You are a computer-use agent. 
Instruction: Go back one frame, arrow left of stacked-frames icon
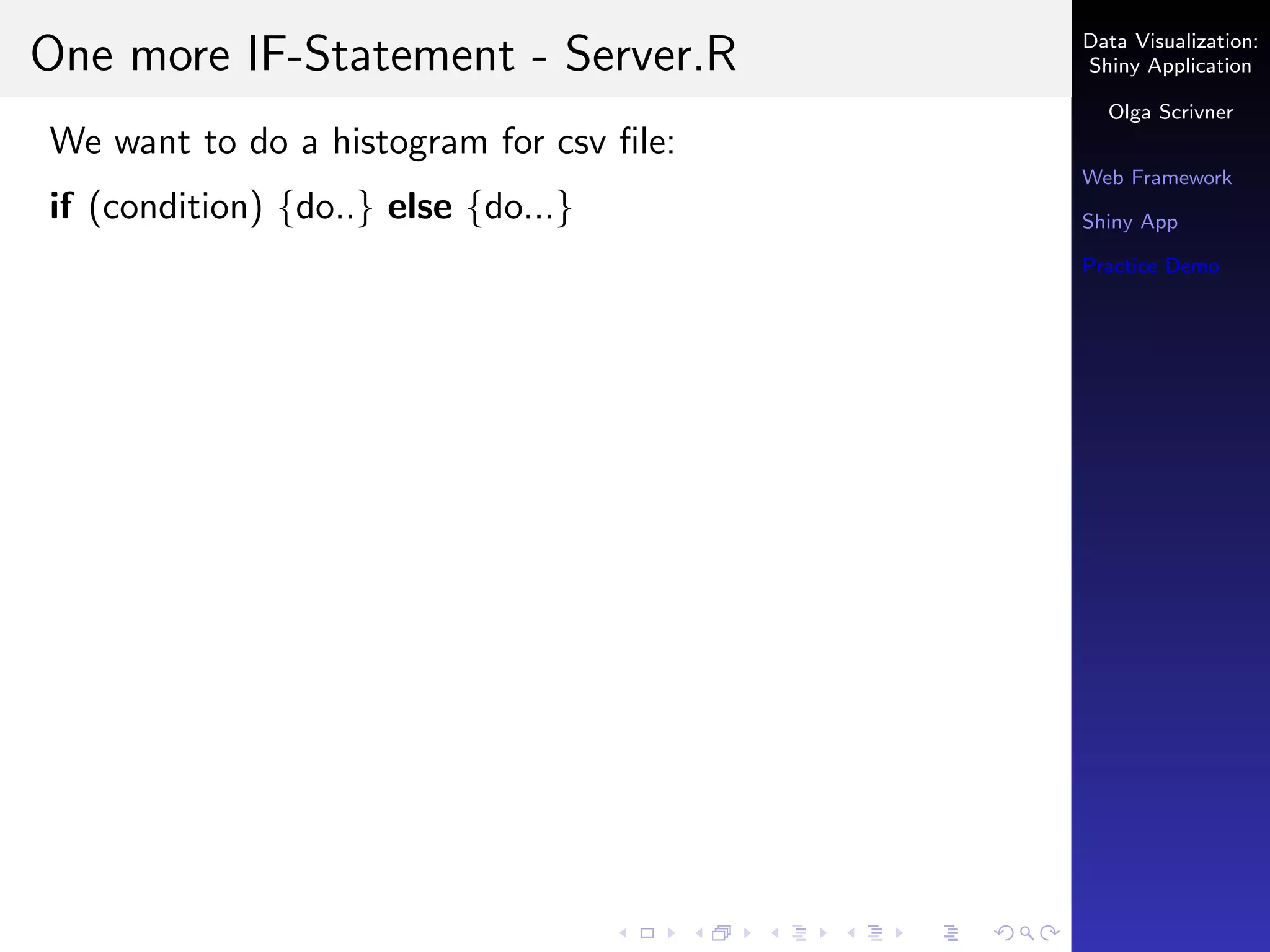click(x=699, y=932)
